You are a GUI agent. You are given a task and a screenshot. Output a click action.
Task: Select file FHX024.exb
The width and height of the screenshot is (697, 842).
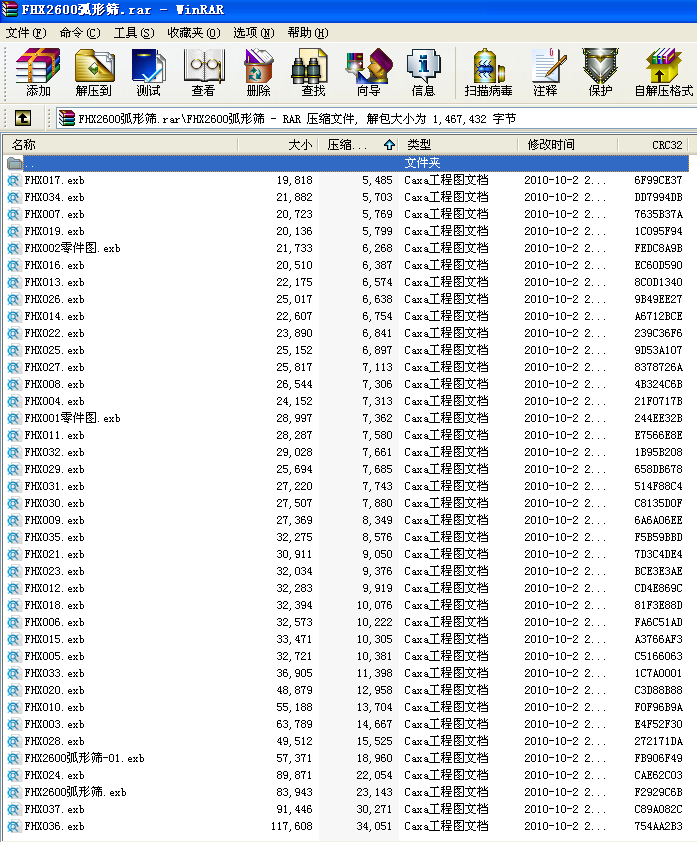tap(54, 775)
